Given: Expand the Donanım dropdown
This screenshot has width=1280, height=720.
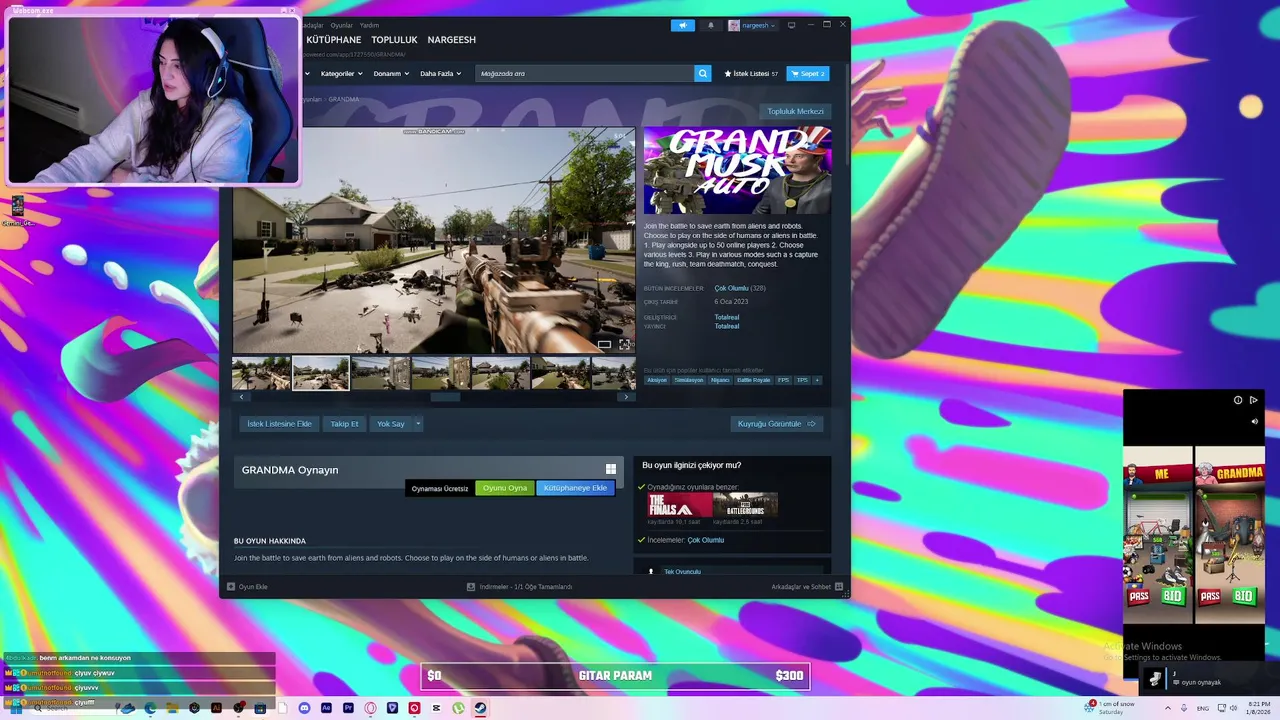Looking at the screenshot, I should tap(391, 73).
